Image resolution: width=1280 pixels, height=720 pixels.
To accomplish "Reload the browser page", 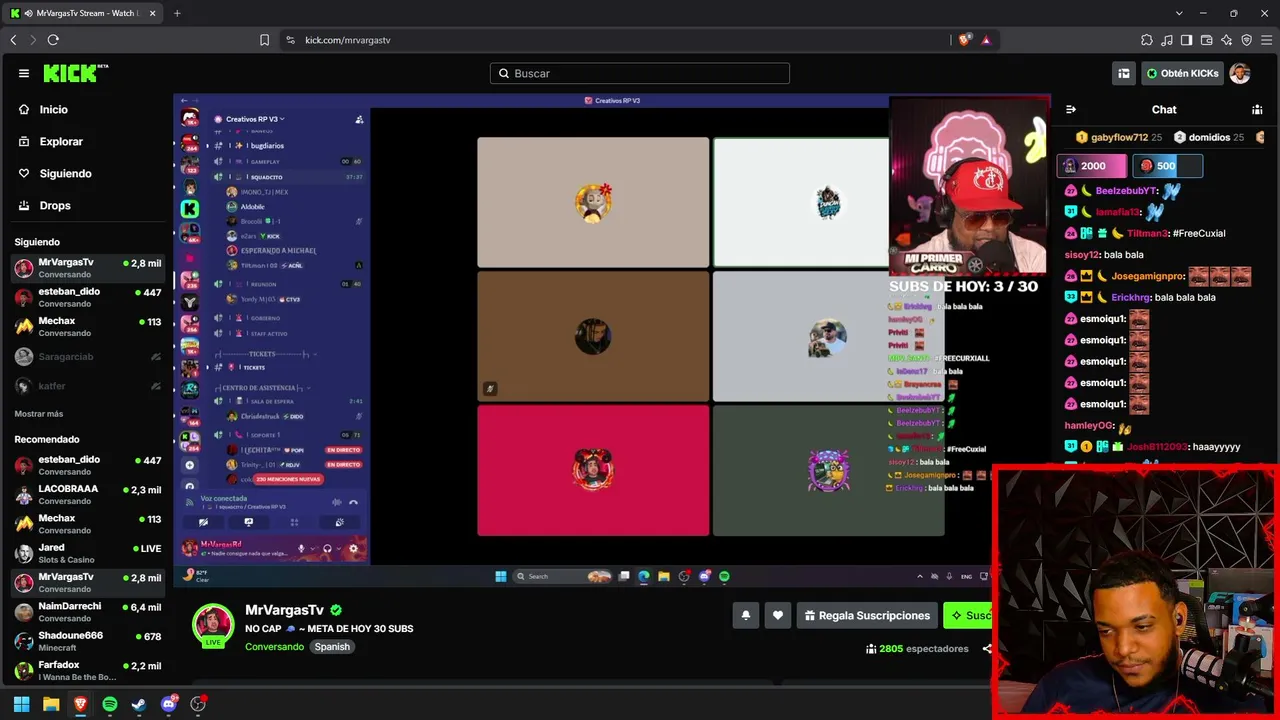I will tap(53, 40).
